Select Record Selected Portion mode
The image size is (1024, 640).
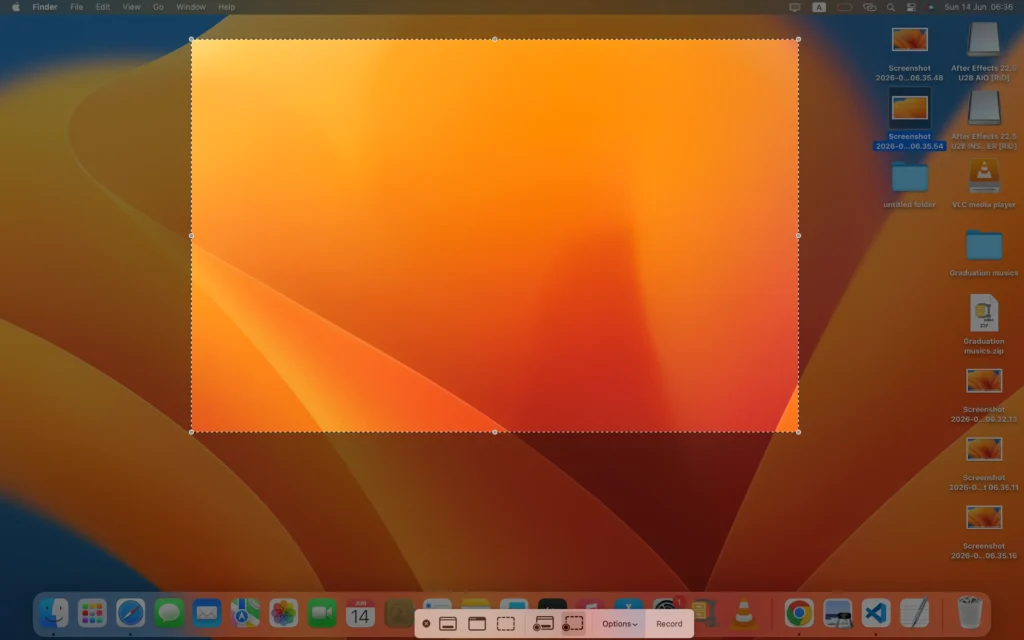click(x=573, y=624)
